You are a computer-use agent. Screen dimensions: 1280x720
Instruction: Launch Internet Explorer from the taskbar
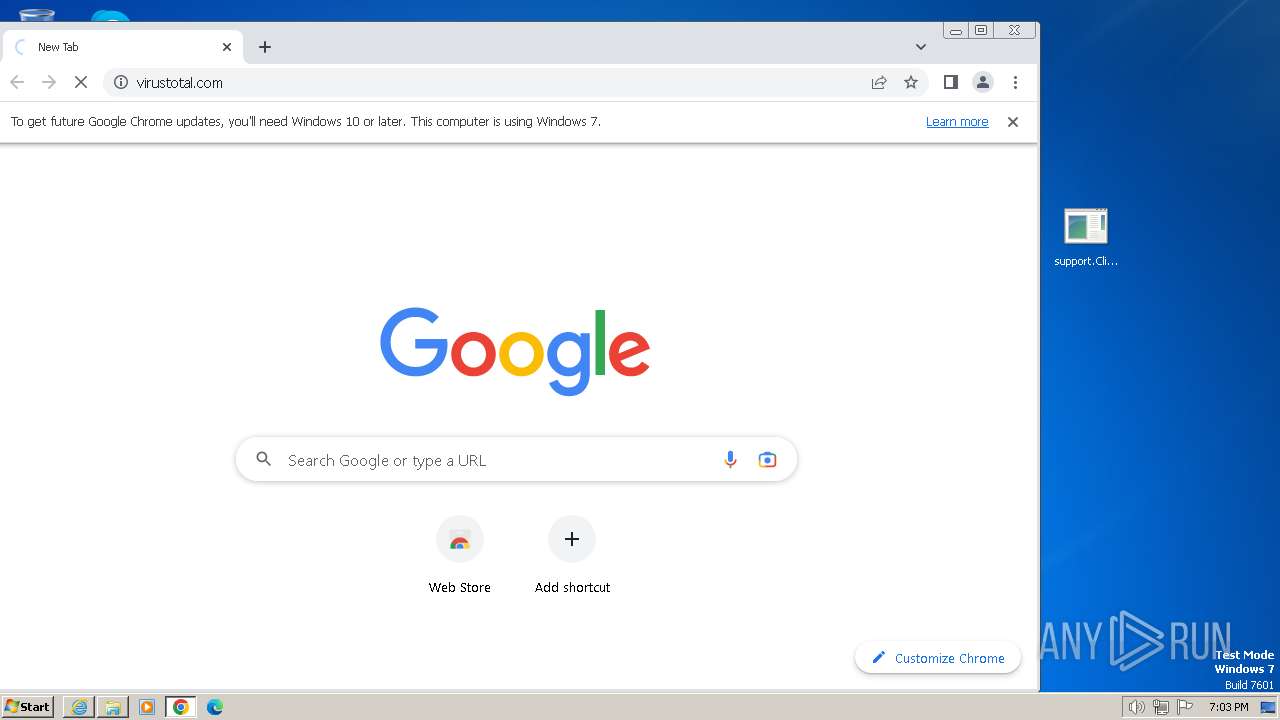pyautogui.click(x=79, y=707)
